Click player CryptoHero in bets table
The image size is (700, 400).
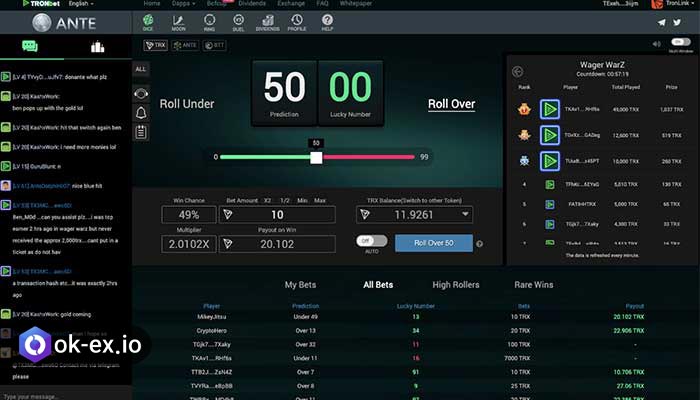click(212, 331)
